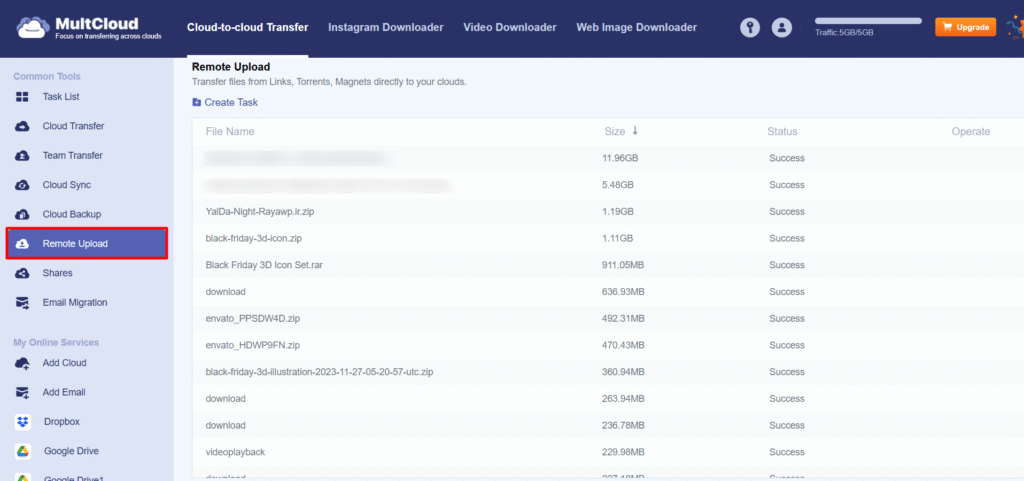This screenshot has height=481, width=1024.
Task: Sort the list by Size arrow
Action: [634, 131]
